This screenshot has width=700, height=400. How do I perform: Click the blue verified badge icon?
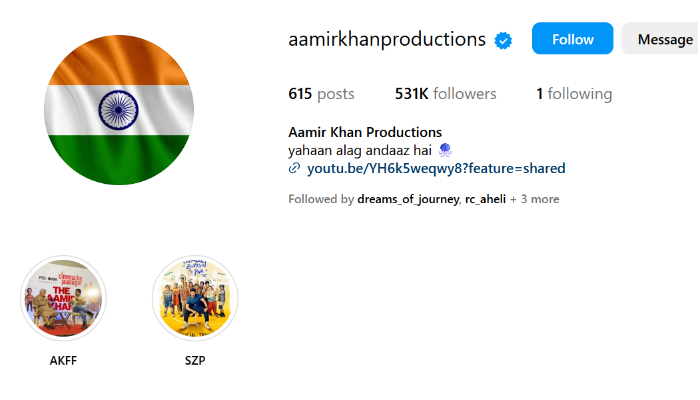503,41
